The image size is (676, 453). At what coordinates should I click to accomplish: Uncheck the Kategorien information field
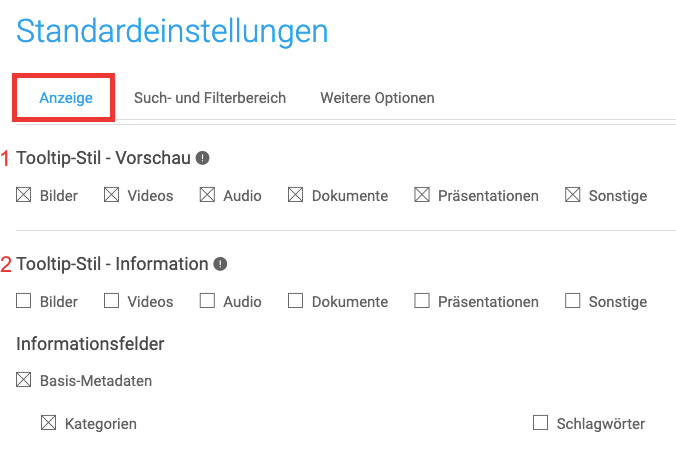click(x=49, y=423)
